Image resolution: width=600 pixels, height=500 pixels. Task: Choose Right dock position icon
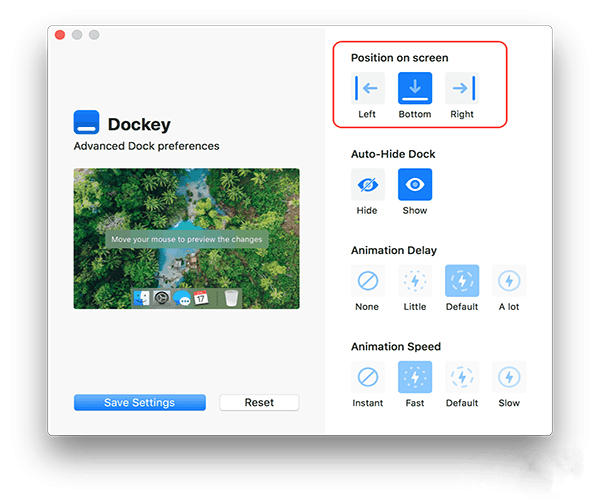click(x=462, y=88)
